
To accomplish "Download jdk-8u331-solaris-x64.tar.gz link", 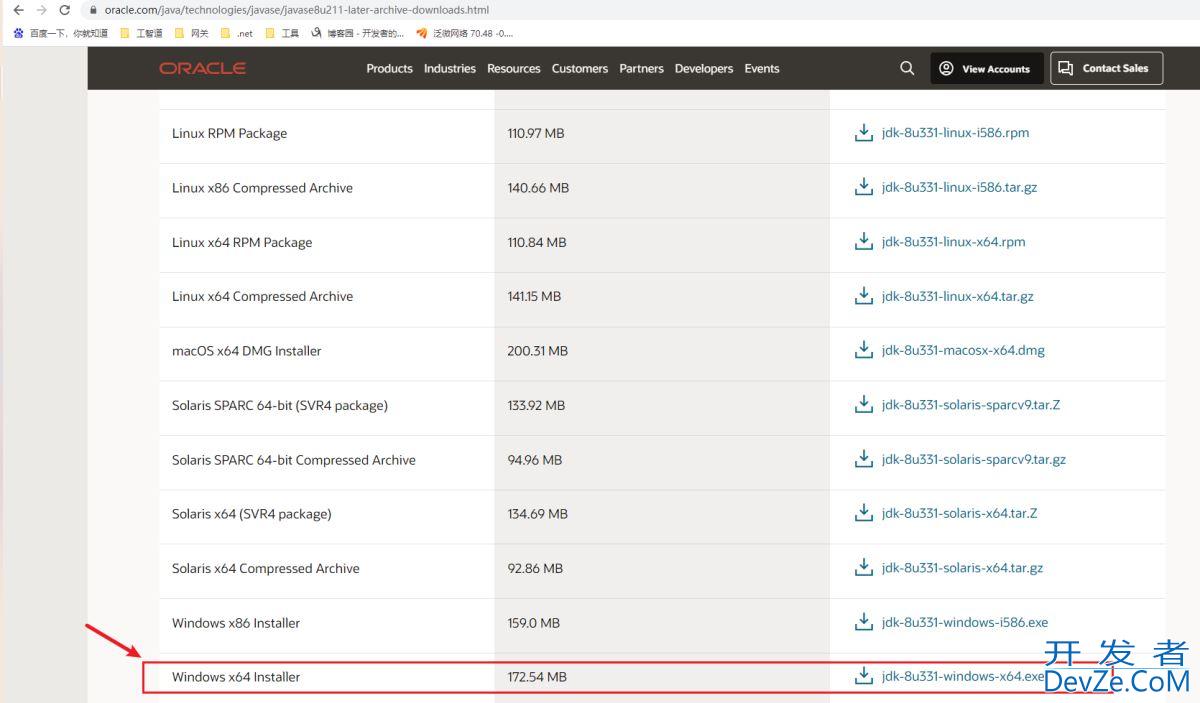I will pos(962,568).
